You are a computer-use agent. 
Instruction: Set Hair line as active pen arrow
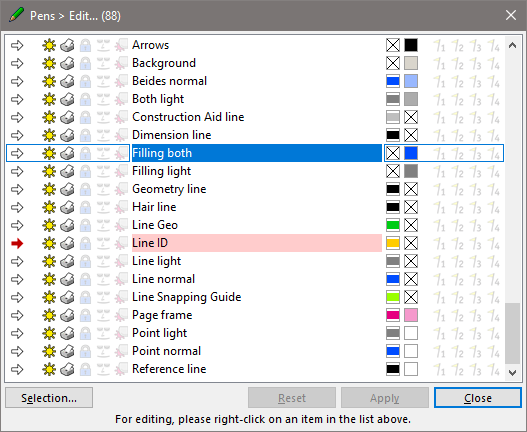coord(17,207)
